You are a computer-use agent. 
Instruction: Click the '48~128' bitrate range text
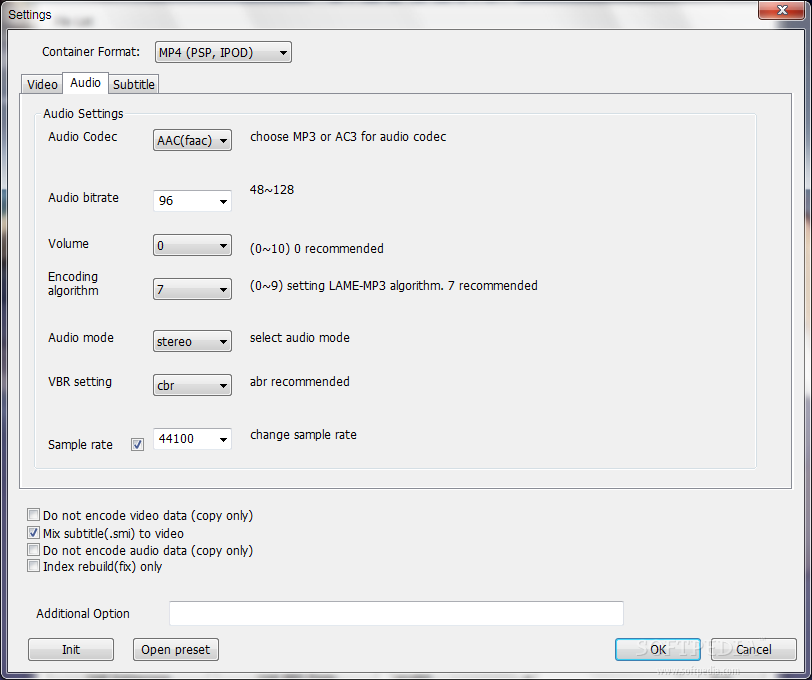(x=272, y=190)
